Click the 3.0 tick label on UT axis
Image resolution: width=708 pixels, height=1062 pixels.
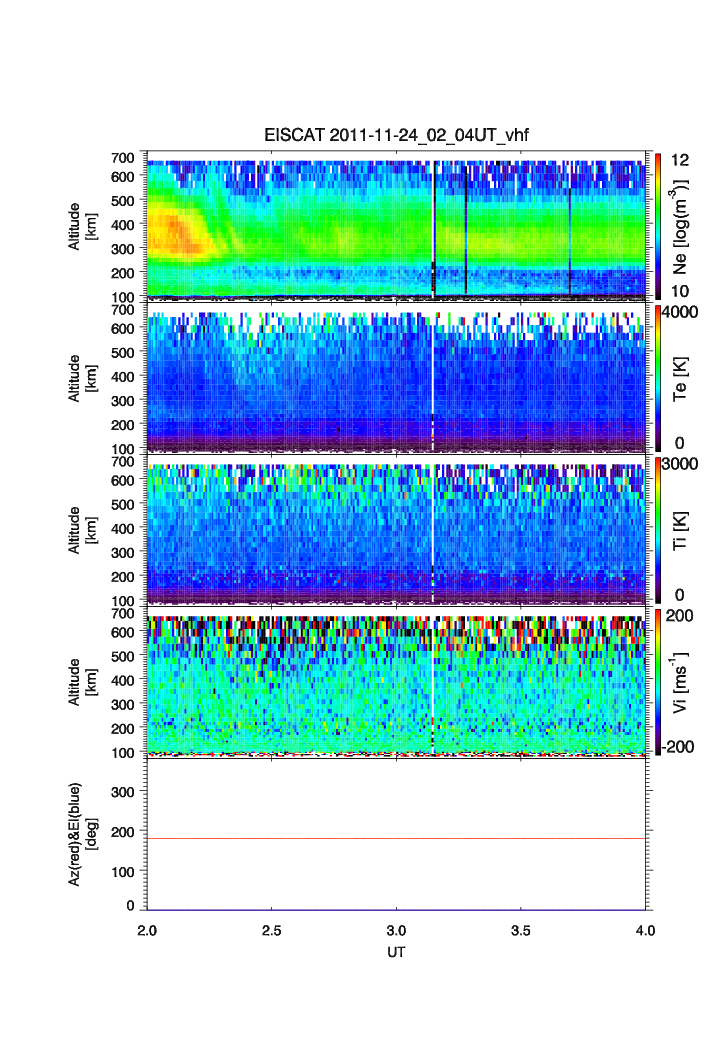[396, 930]
